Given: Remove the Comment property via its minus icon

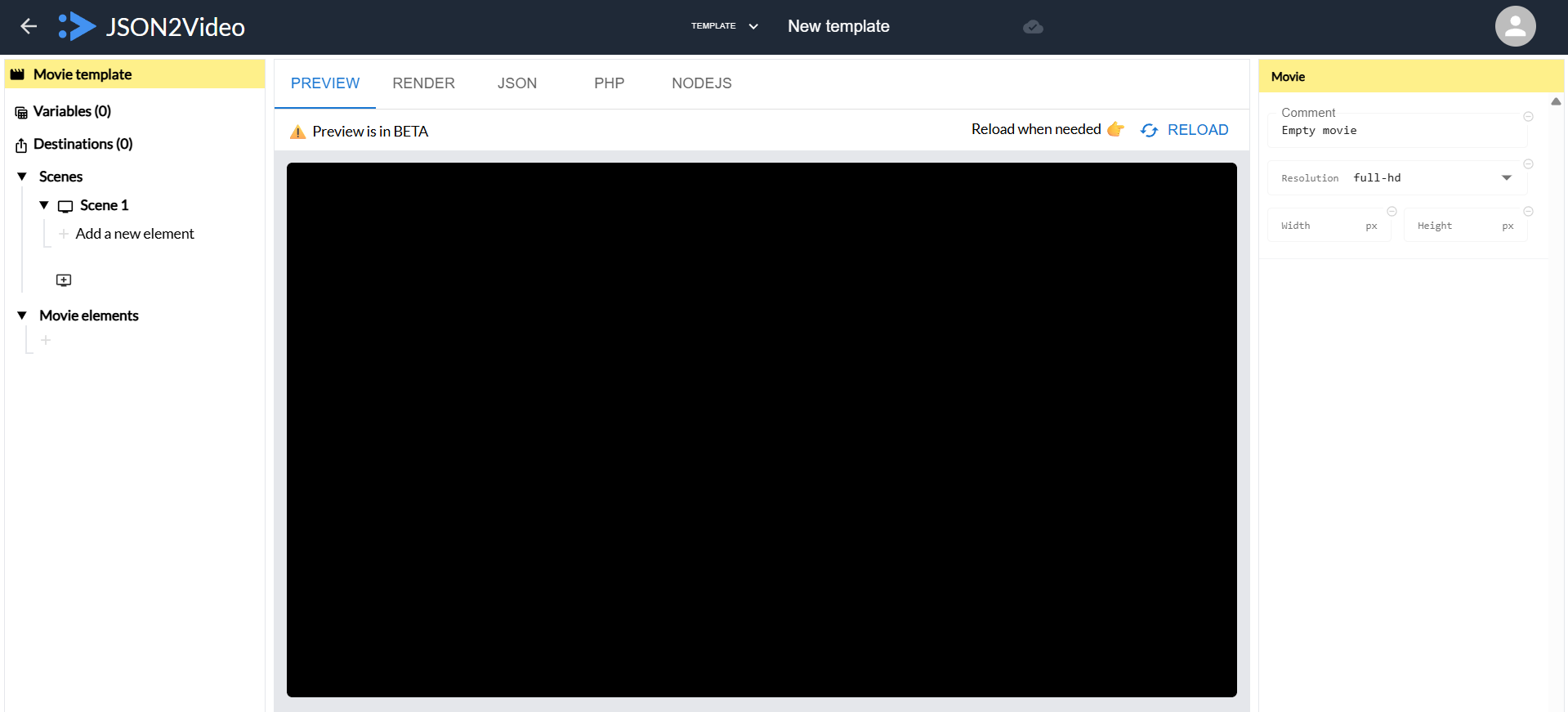Looking at the screenshot, I should coord(1528,117).
